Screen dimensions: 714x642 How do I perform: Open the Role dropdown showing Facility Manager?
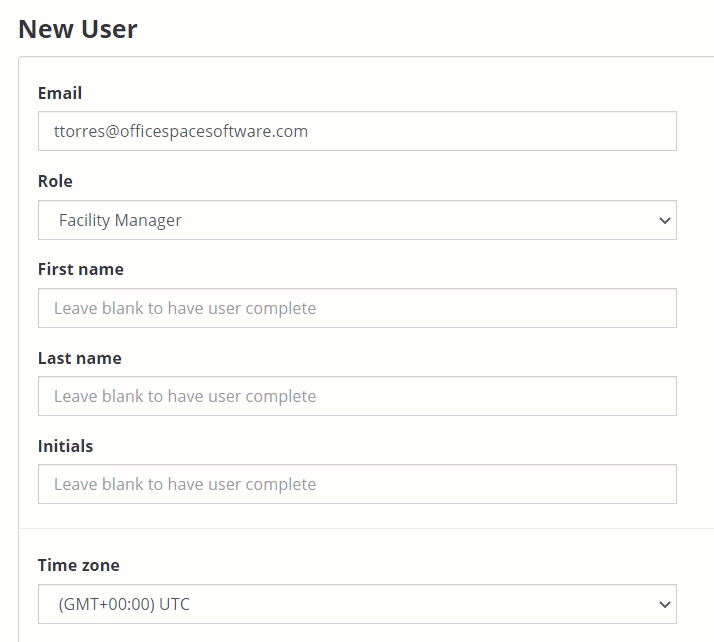point(357,220)
